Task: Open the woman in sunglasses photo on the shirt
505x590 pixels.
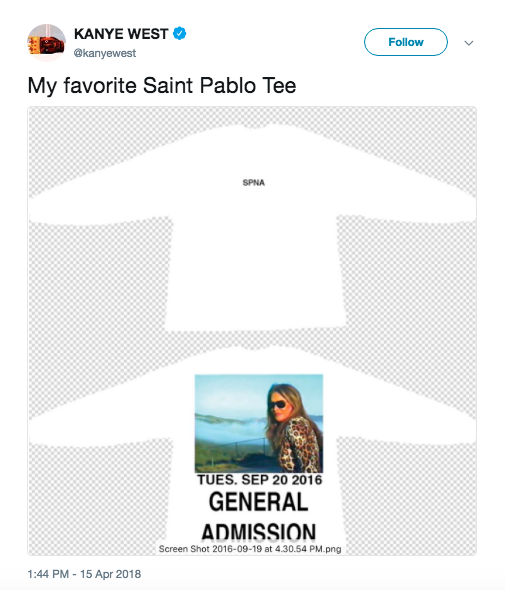Action: pos(259,423)
